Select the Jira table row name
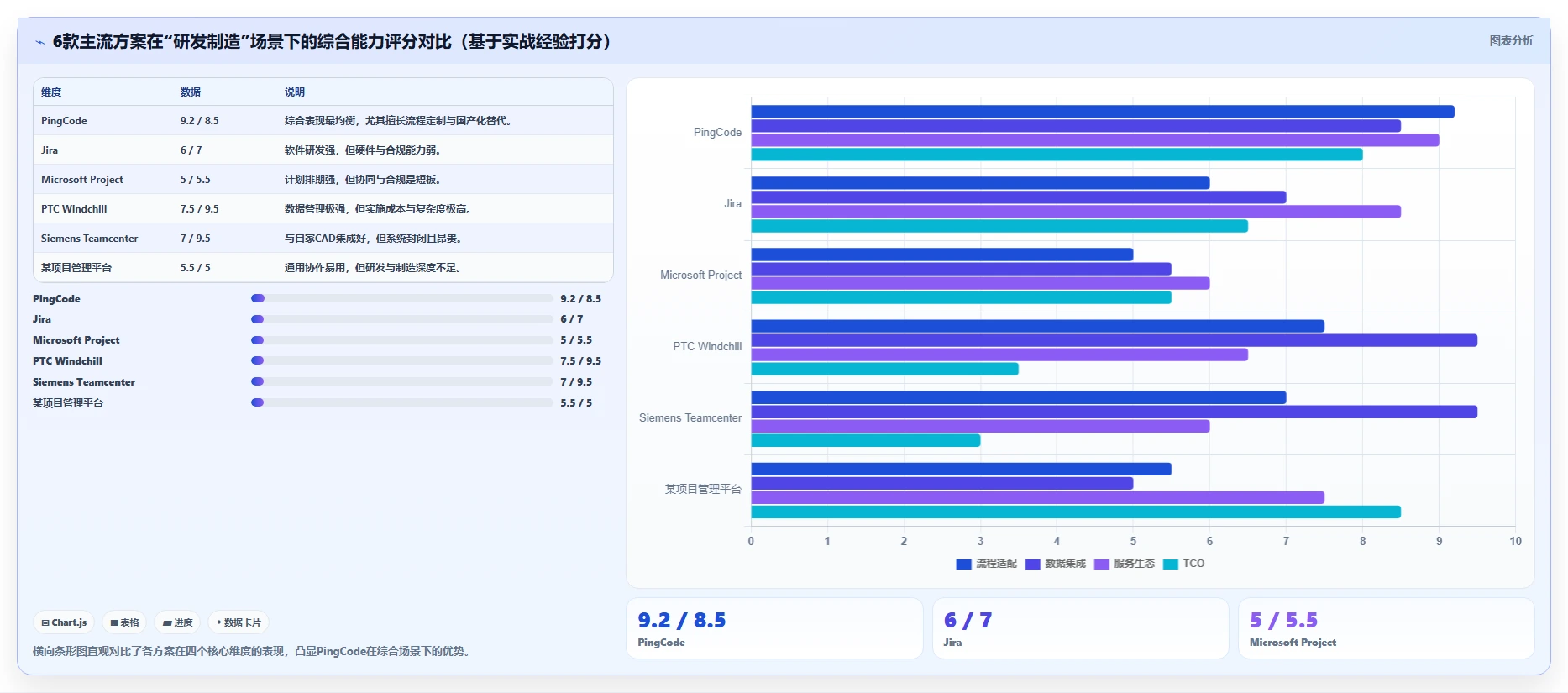 (50, 150)
